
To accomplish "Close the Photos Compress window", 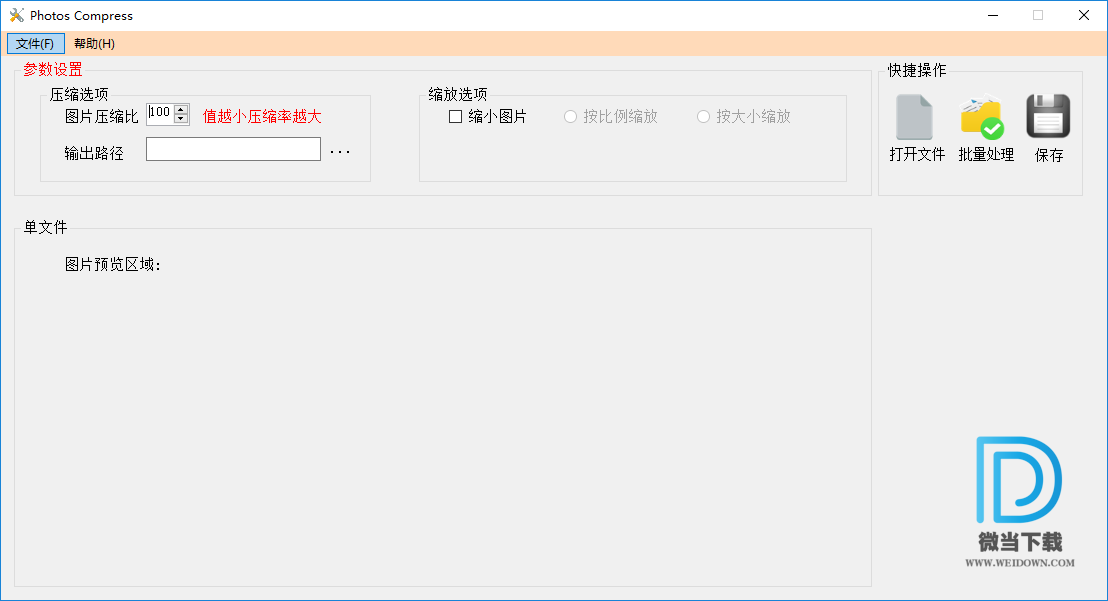I will [1084, 15].
